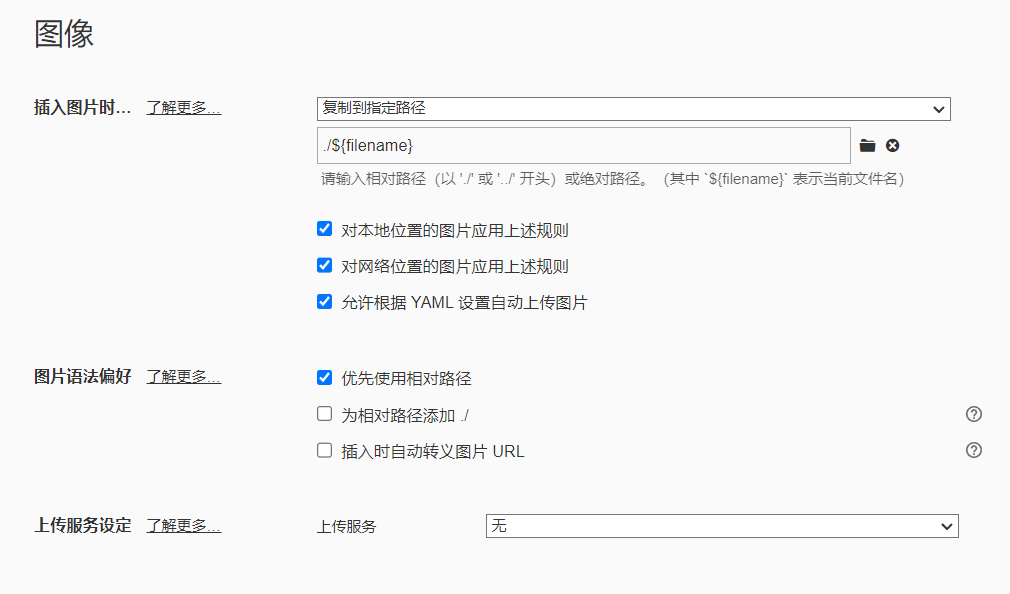Open help icon for 插入时自动转义图片 URL

click(x=974, y=450)
